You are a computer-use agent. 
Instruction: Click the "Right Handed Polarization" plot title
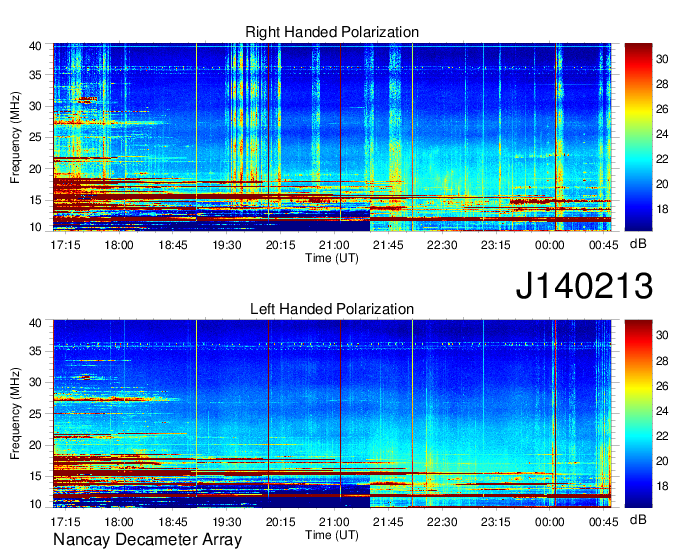click(332, 32)
